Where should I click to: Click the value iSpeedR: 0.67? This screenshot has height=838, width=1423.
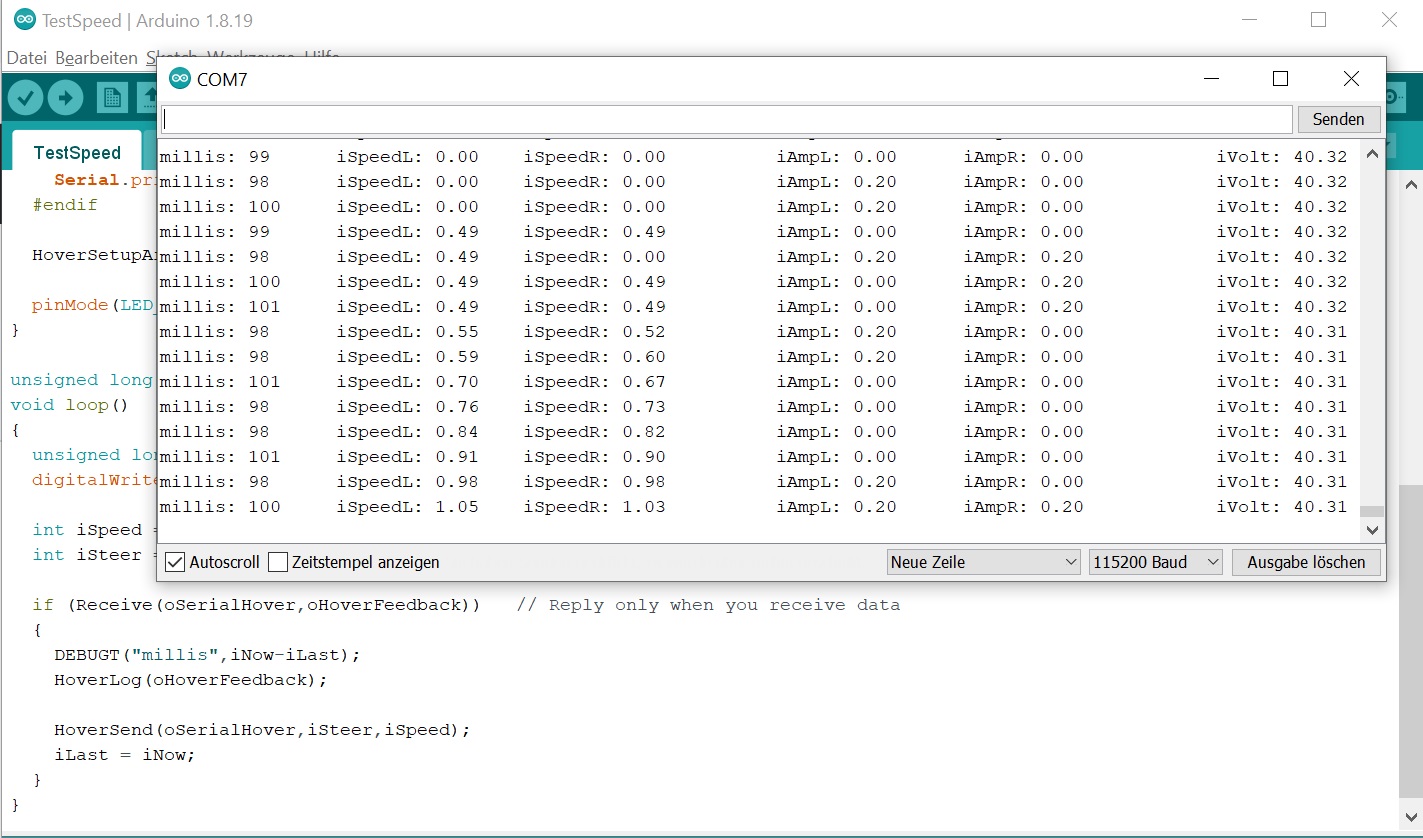coord(594,382)
